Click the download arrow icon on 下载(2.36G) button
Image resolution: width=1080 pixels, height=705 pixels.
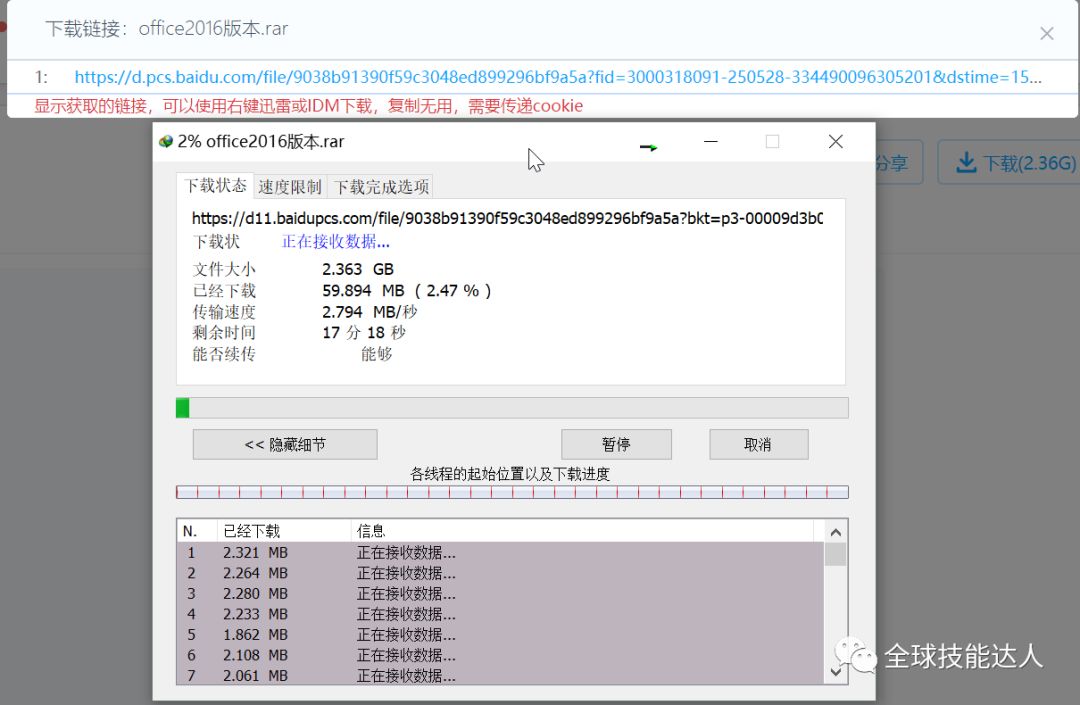pos(964,161)
